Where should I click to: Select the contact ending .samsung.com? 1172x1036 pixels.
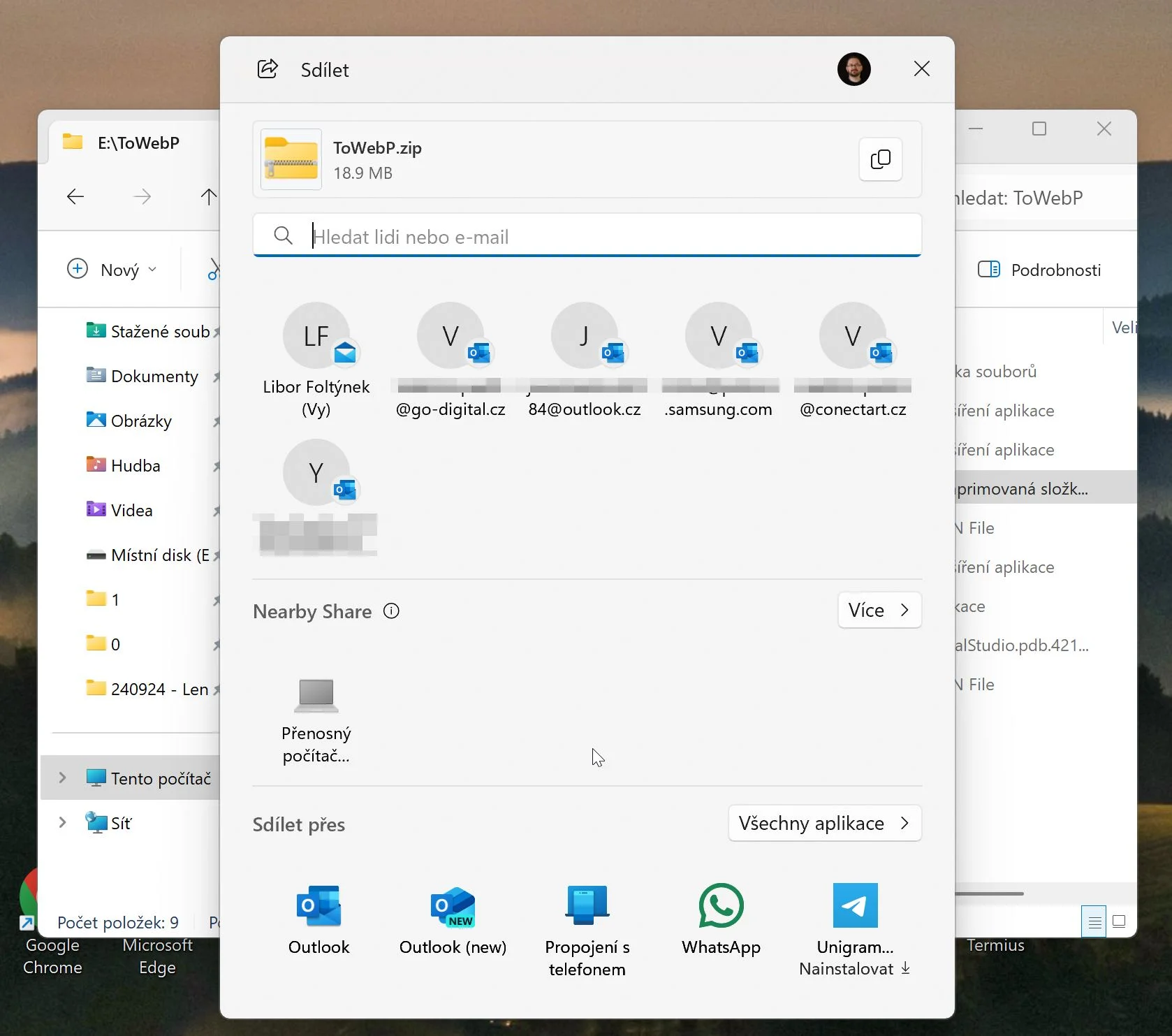point(719,360)
